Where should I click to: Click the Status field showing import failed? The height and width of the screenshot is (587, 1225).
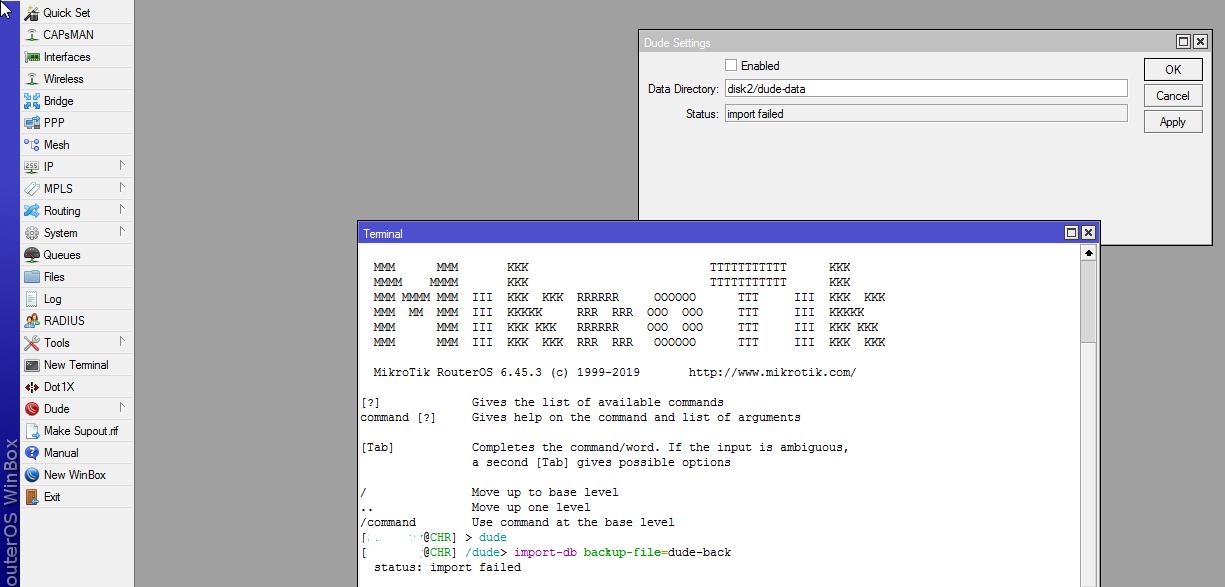tap(926, 114)
